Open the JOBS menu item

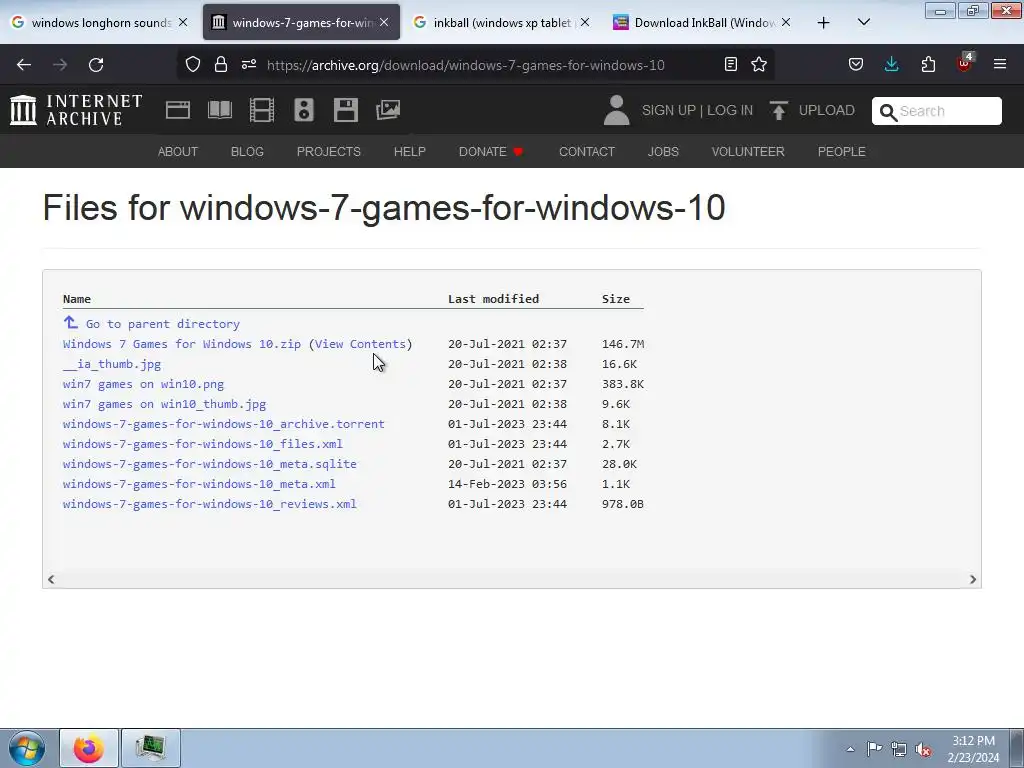point(663,152)
